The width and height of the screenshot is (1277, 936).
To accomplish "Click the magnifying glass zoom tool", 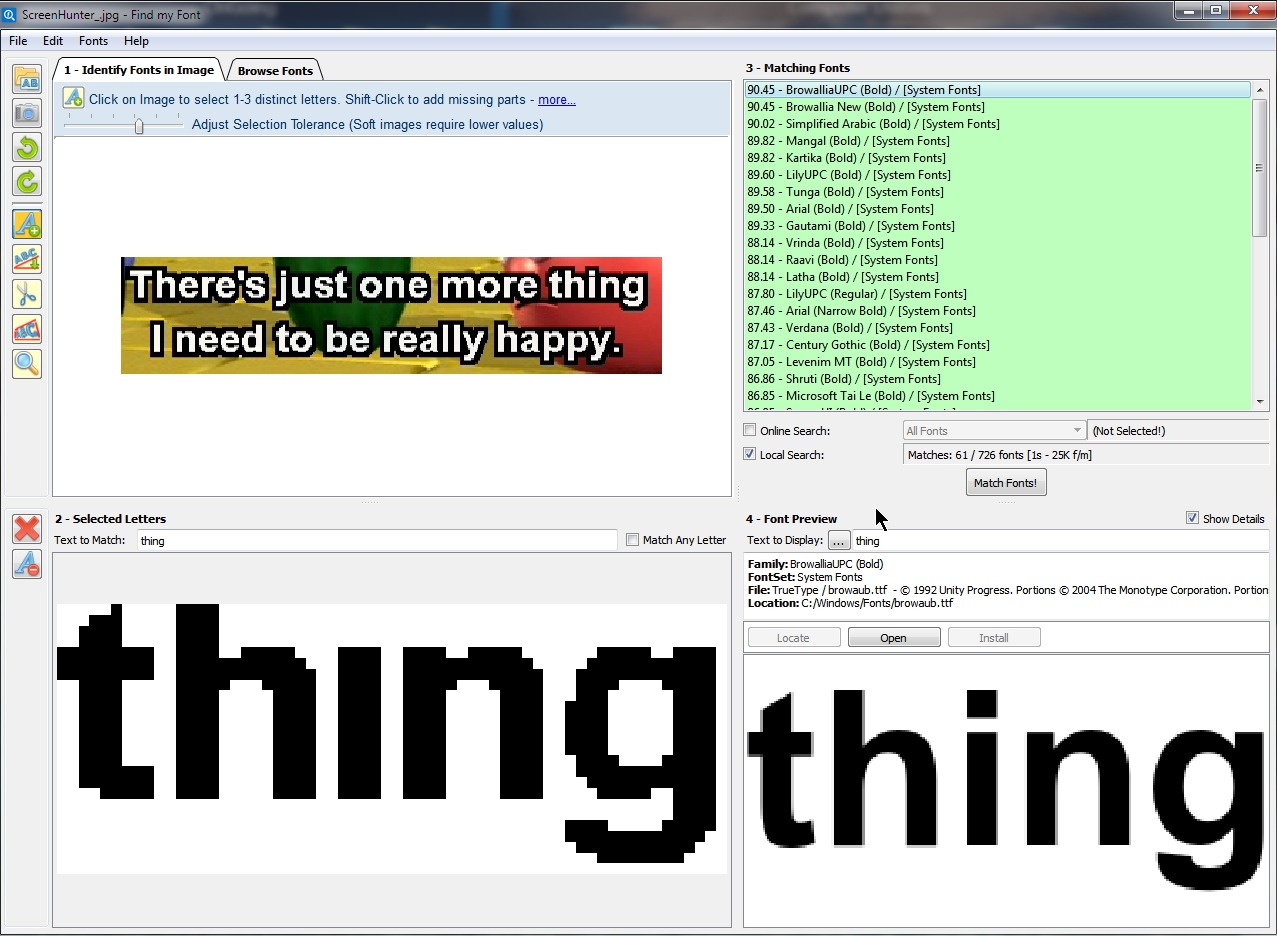I will click(x=27, y=363).
